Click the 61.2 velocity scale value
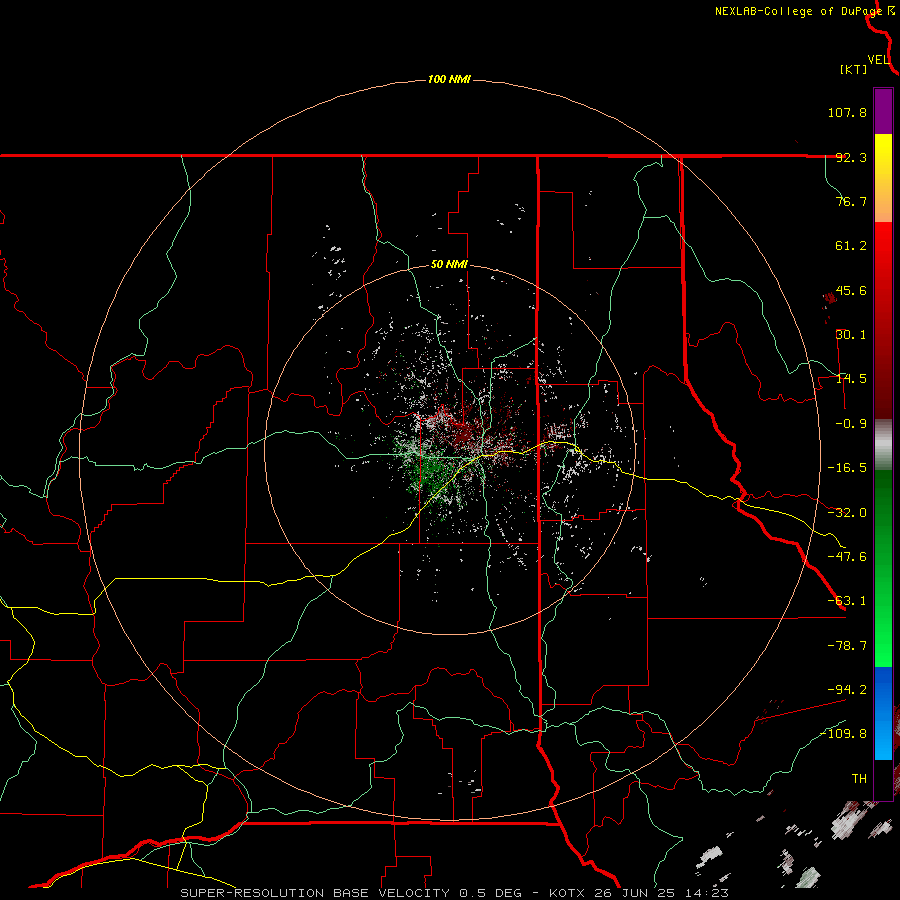This screenshot has height=900, width=900. [x=851, y=246]
